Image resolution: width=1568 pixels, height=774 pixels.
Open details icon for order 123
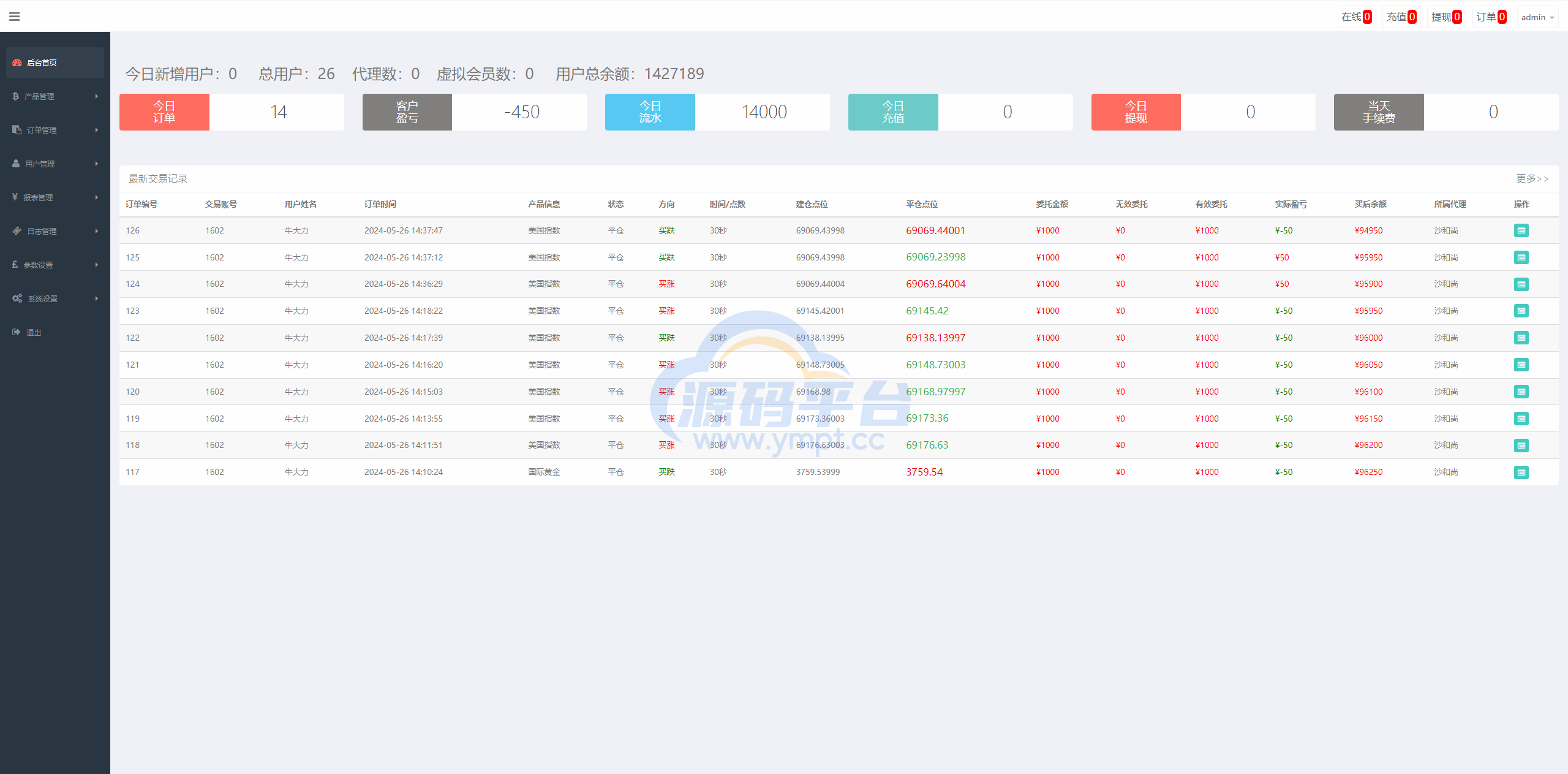click(1521, 311)
